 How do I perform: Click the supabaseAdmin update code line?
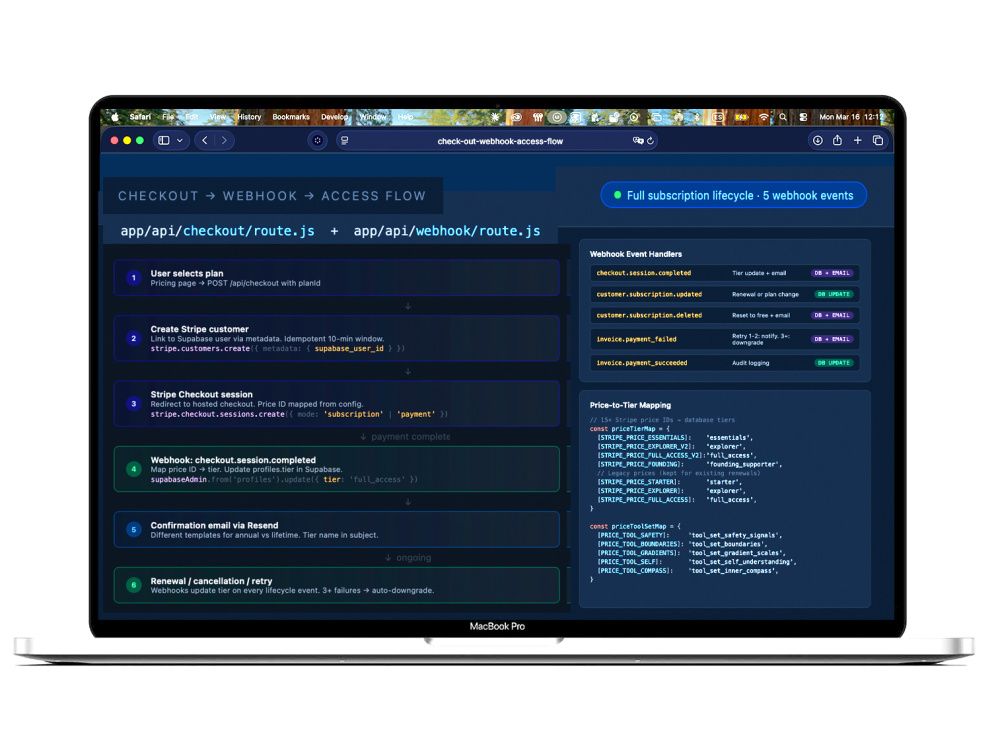tap(284, 480)
